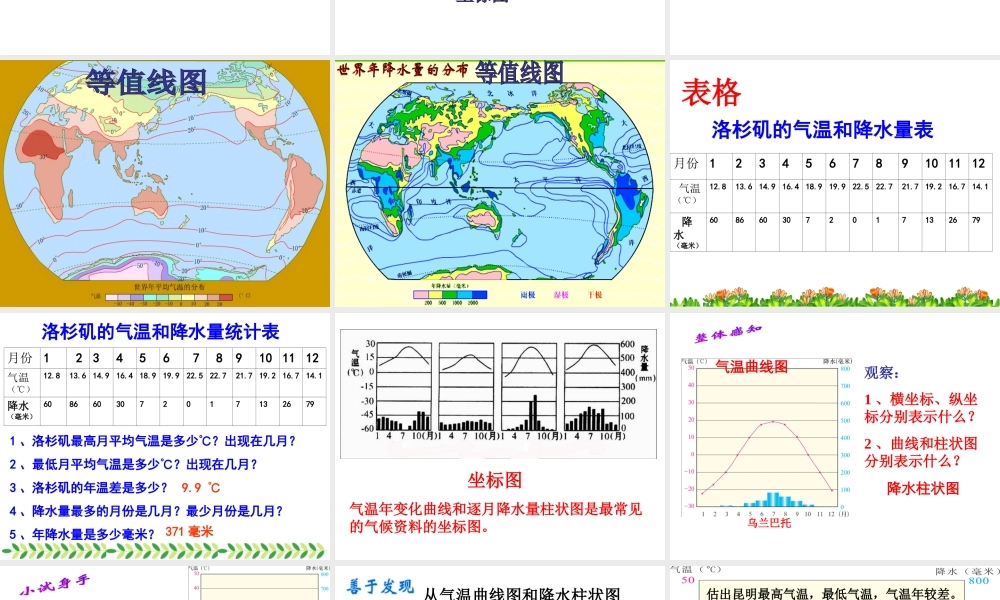Click the red label 降水柱状图

tap(923, 488)
